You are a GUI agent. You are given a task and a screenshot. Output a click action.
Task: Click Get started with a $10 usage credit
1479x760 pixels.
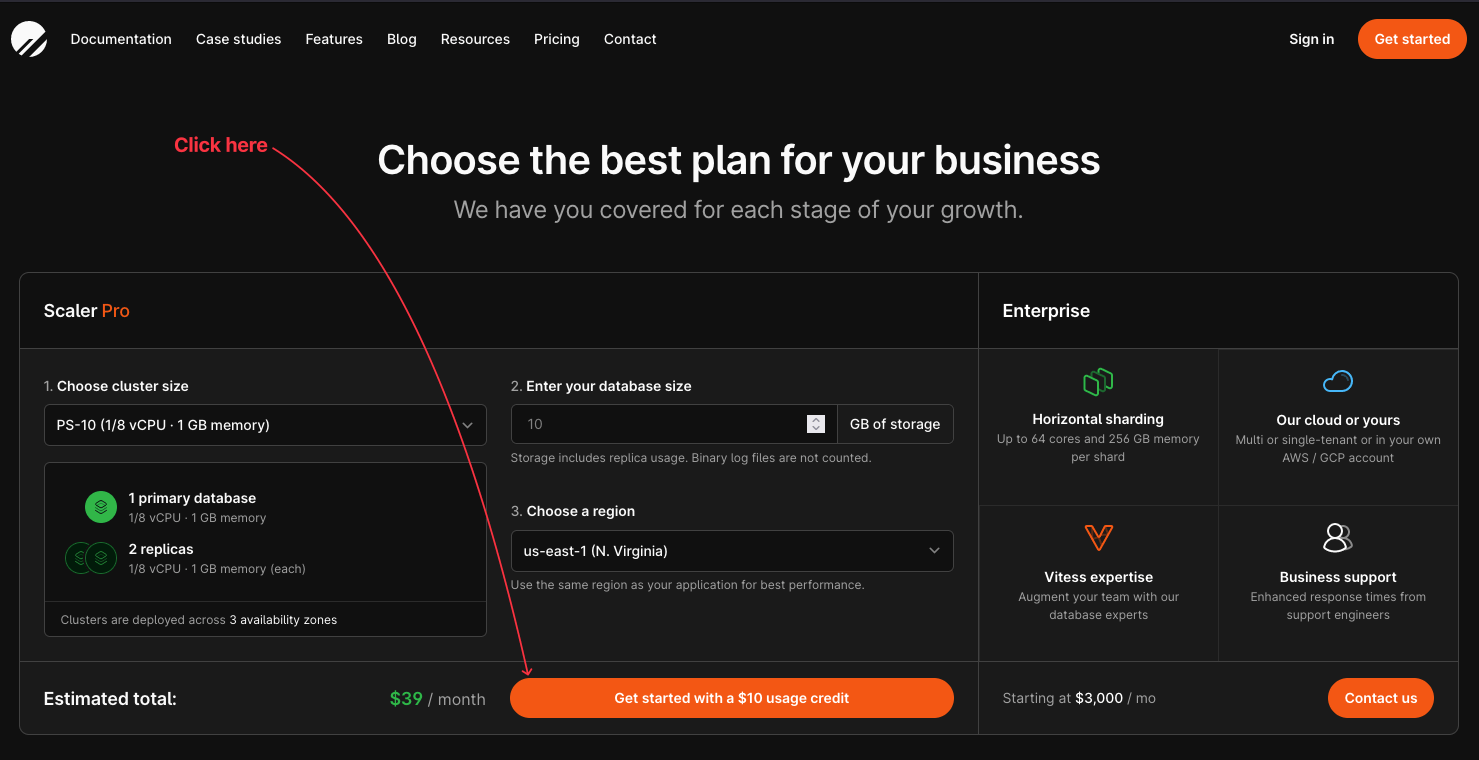[731, 698]
